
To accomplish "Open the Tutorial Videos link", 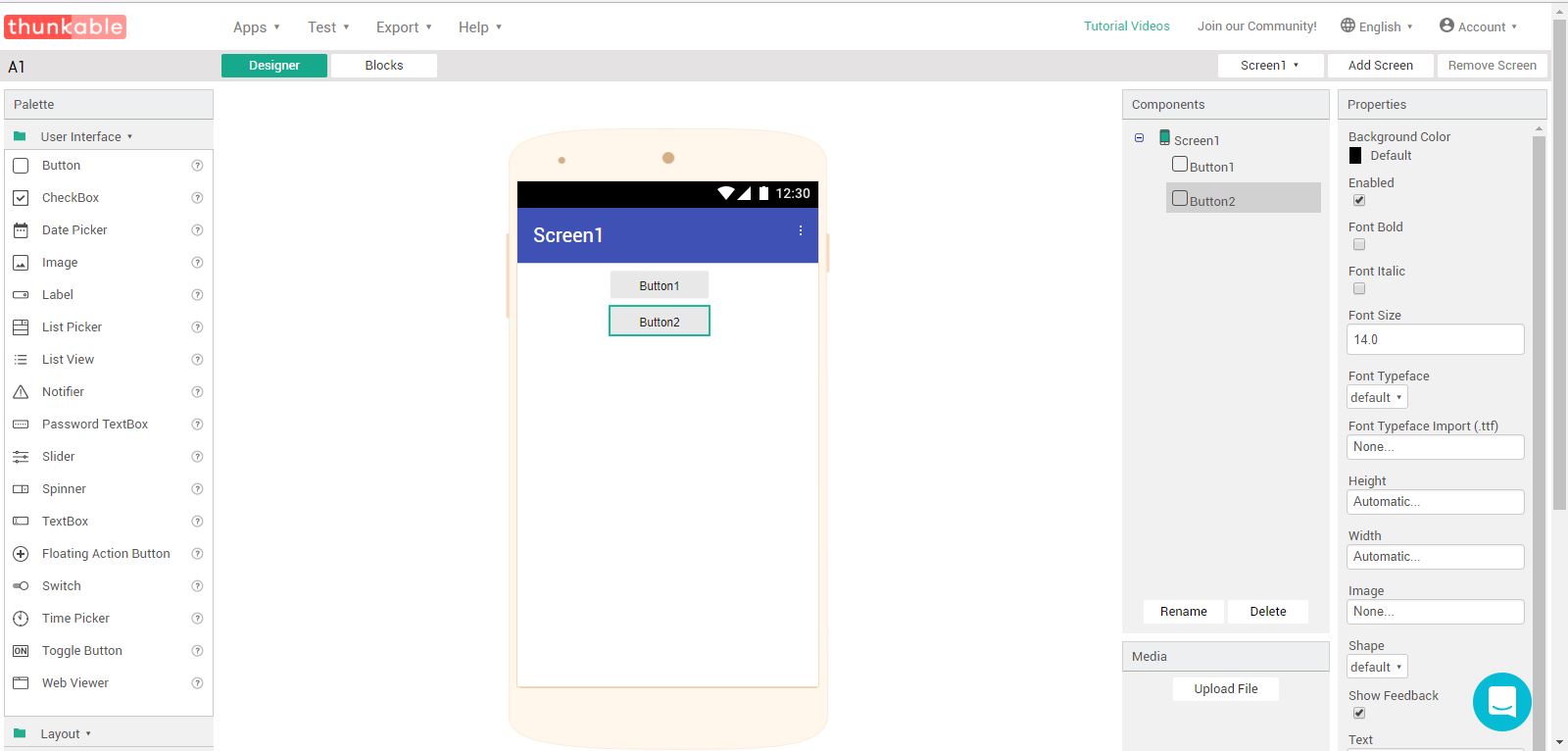I will pyautogui.click(x=1126, y=26).
